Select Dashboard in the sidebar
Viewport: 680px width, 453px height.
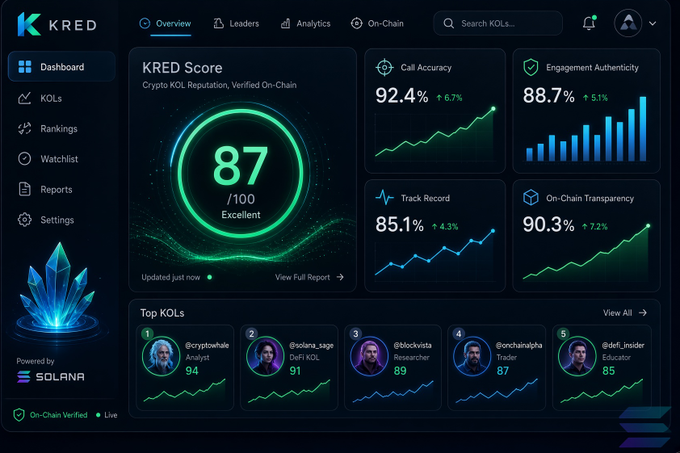(x=62, y=67)
